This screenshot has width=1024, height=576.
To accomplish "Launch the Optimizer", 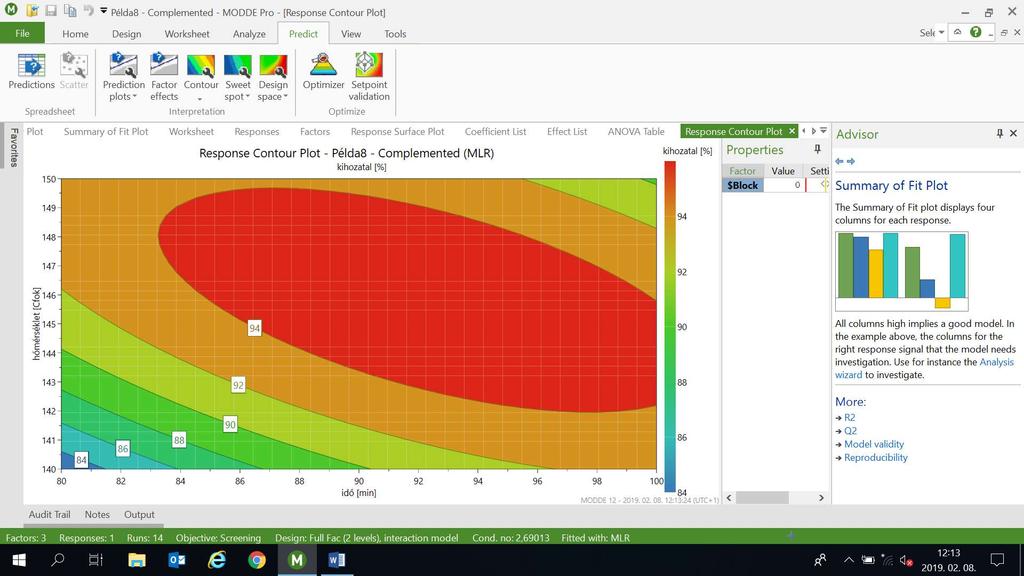I will pos(323,71).
